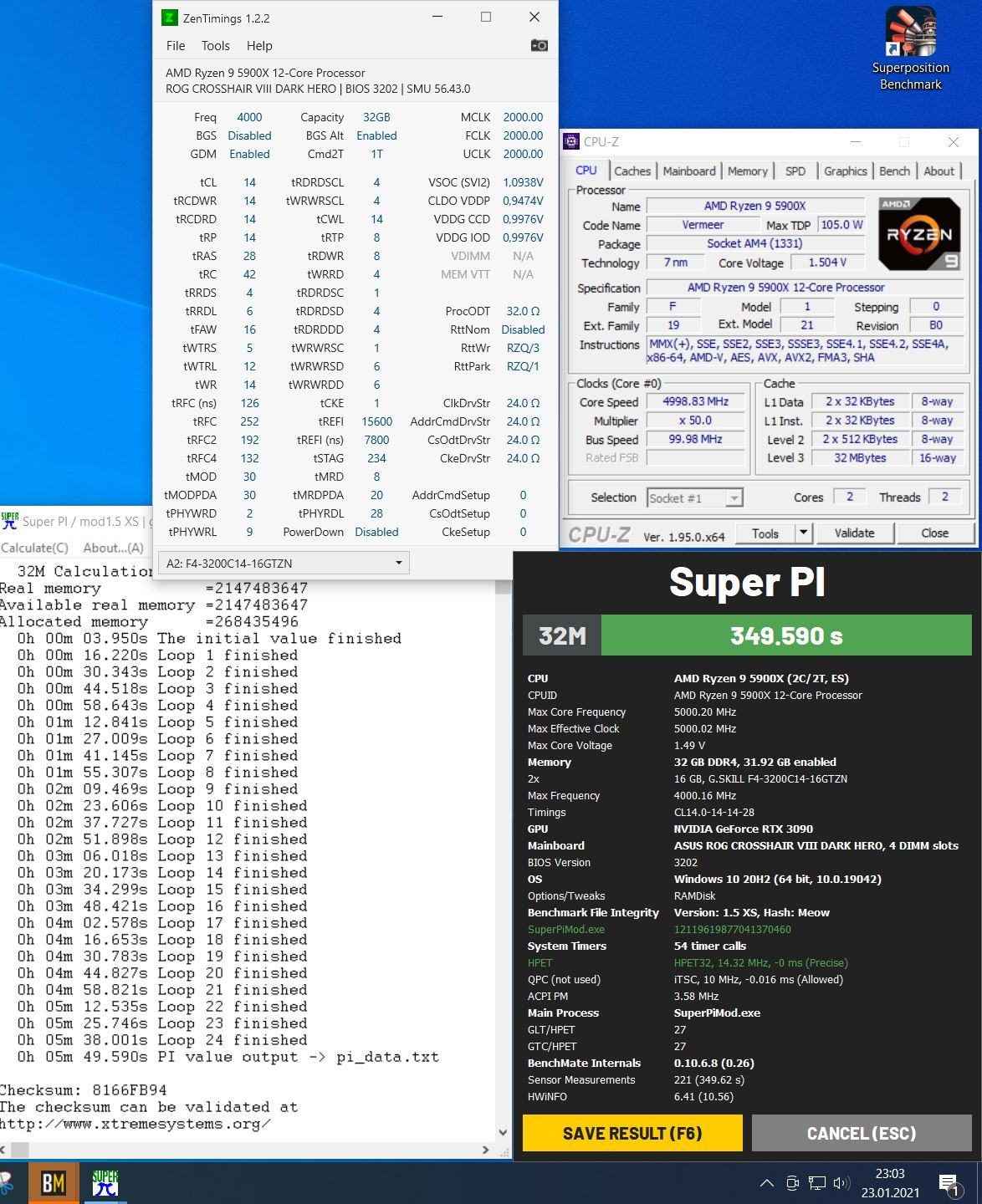Show hidden system tray icons
982x1204 pixels.
pyautogui.click(x=766, y=1182)
